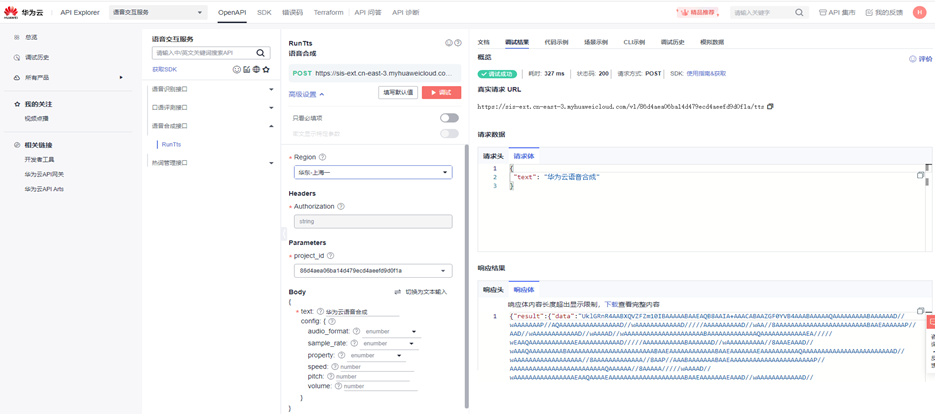Copy the response body content

tap(921, 311)
